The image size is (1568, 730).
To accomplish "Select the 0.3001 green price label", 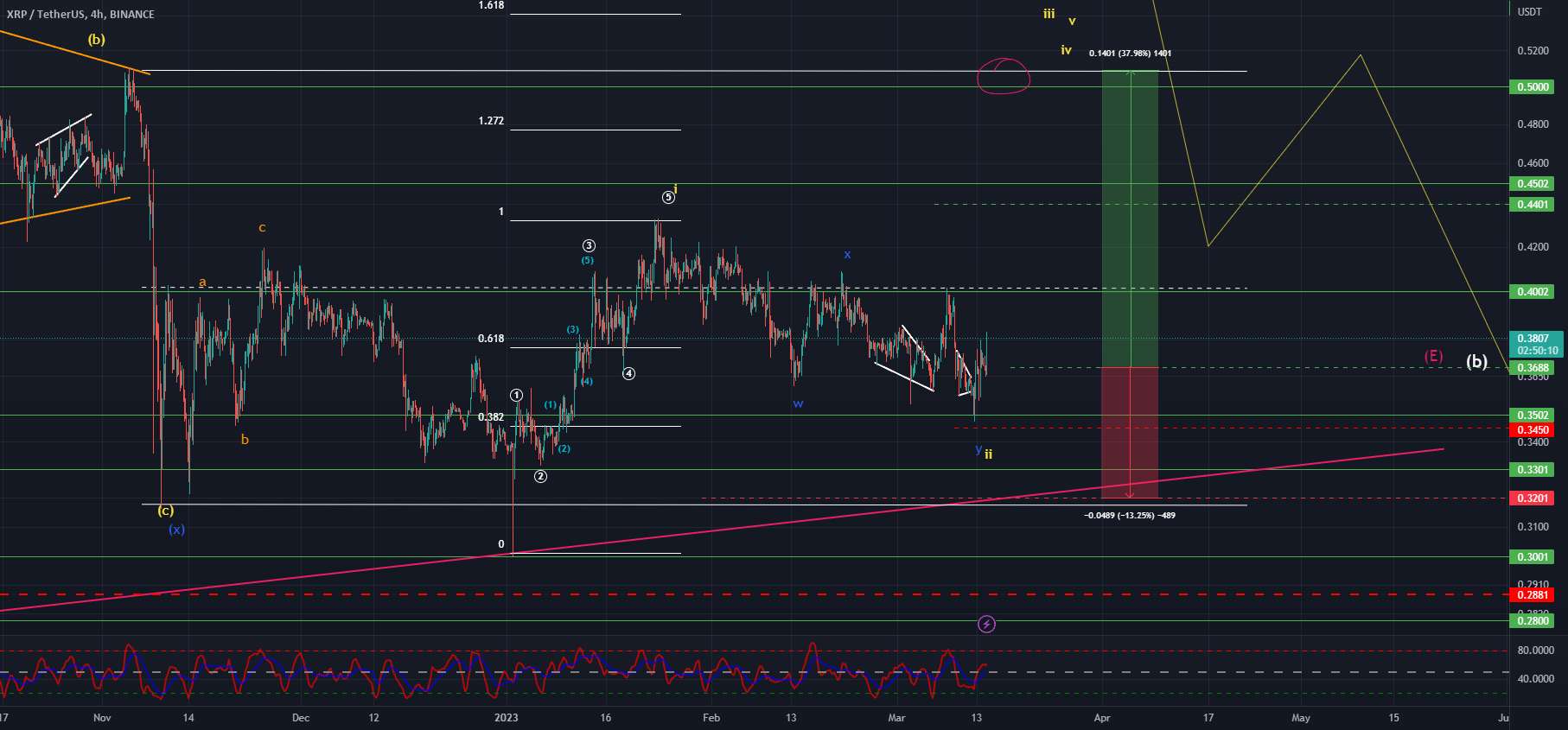I will (1532, 557).
